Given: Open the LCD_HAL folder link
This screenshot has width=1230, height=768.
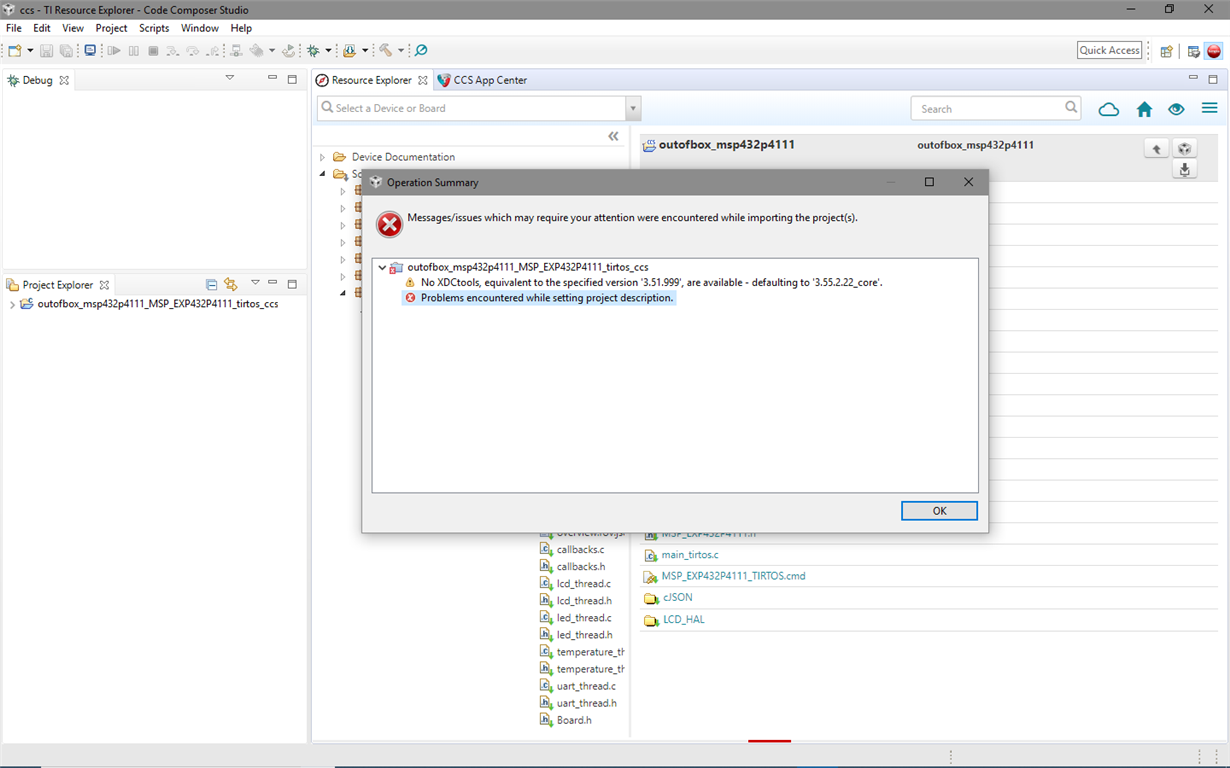Looking at the screenshot, I should pos(683,620).
